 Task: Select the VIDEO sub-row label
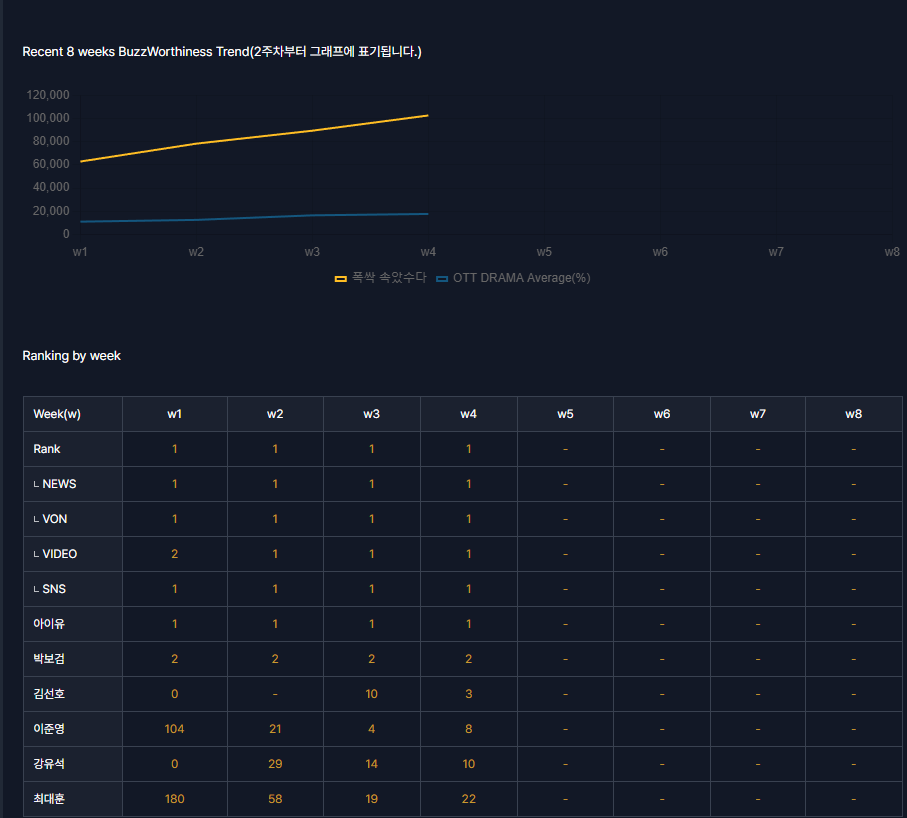coord(59,554)
